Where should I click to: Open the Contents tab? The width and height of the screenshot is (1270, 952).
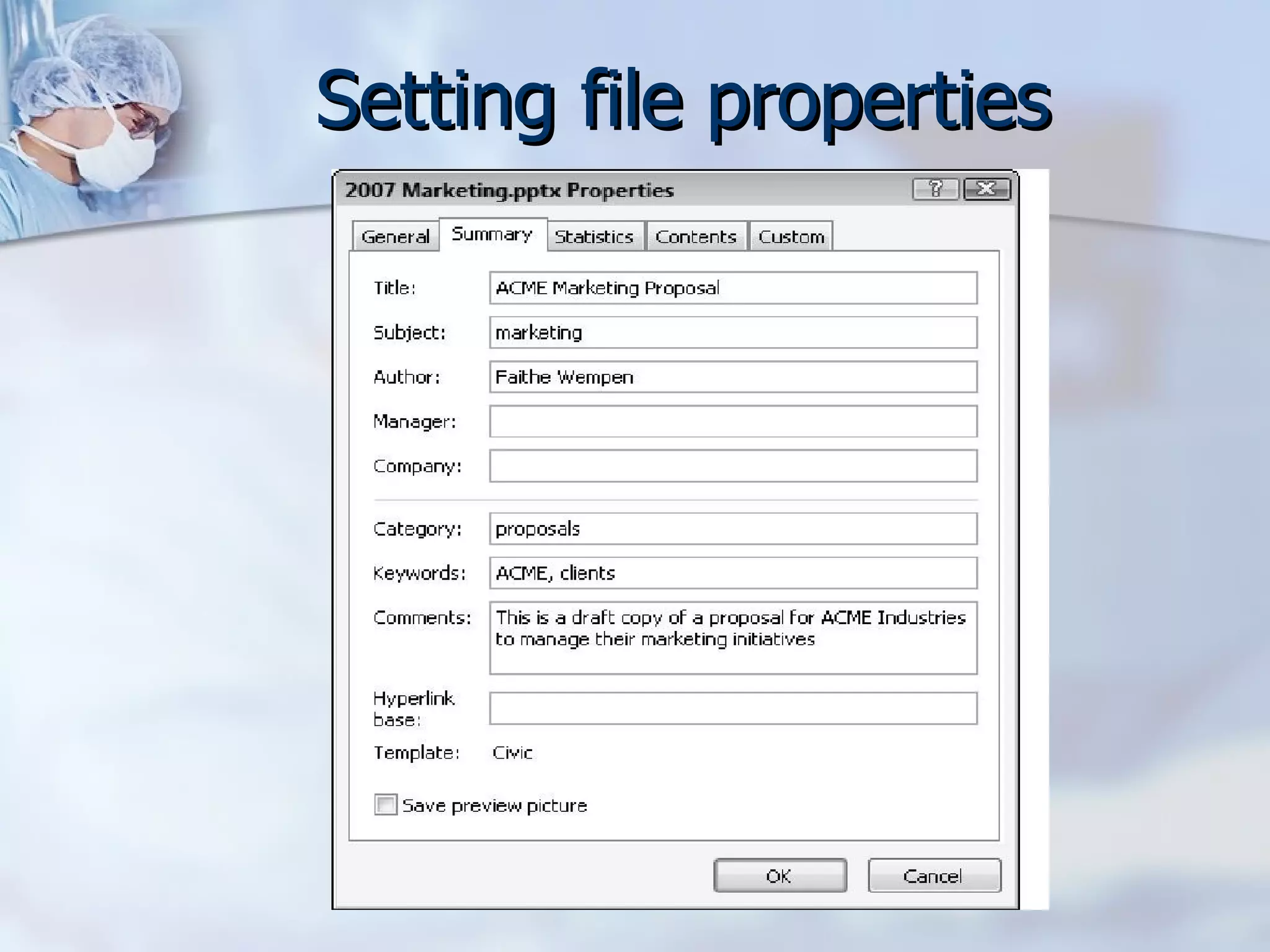coord(696,236)
